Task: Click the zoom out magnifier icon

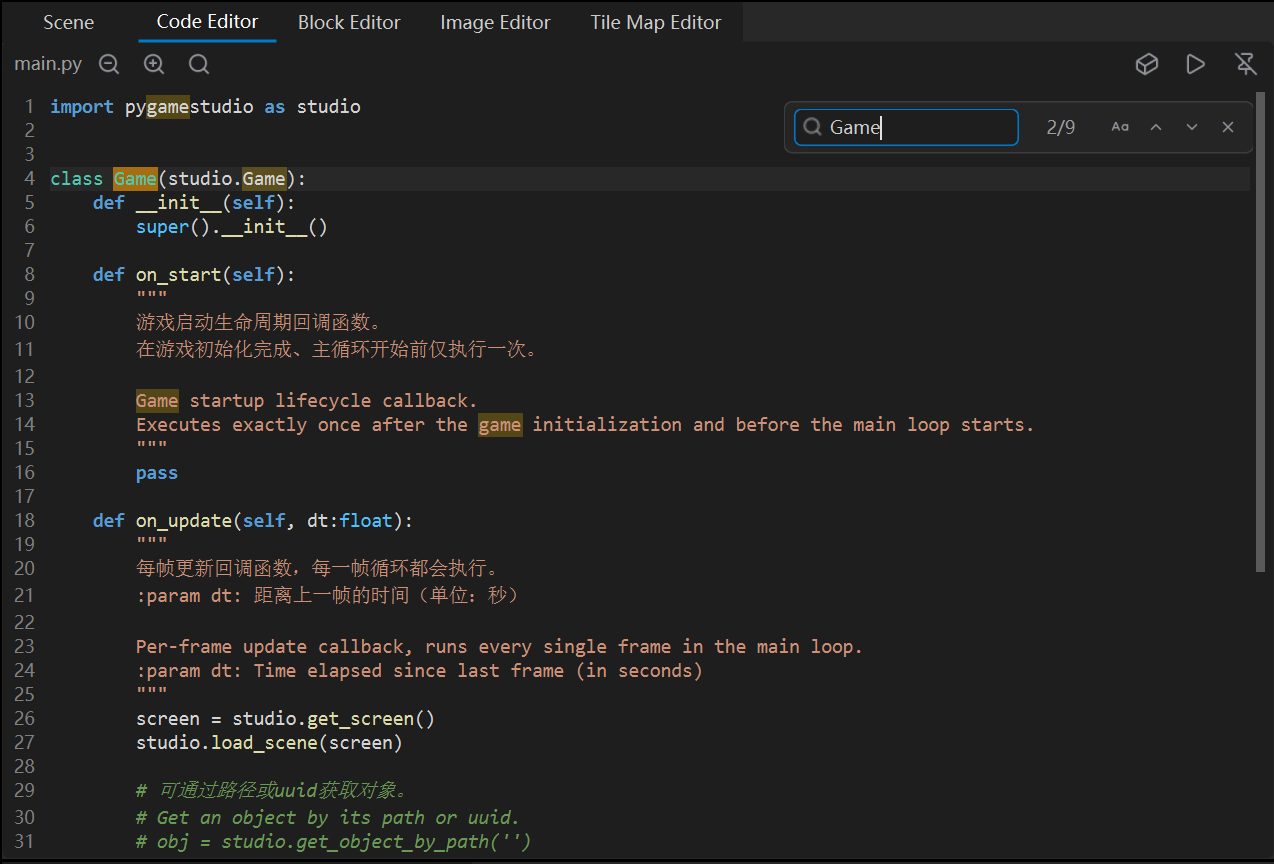Action: [x=109, y=64]
